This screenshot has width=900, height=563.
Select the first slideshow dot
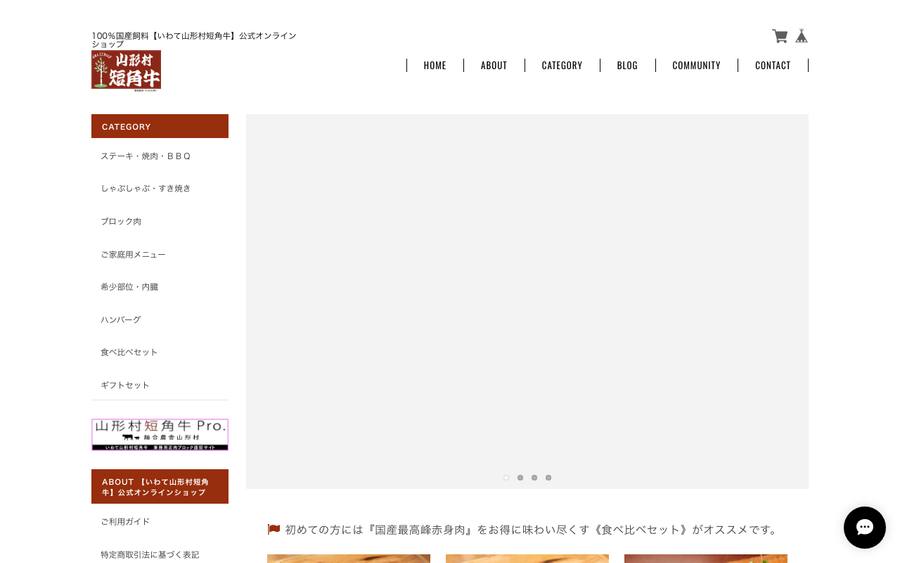[x=506, y=477]
